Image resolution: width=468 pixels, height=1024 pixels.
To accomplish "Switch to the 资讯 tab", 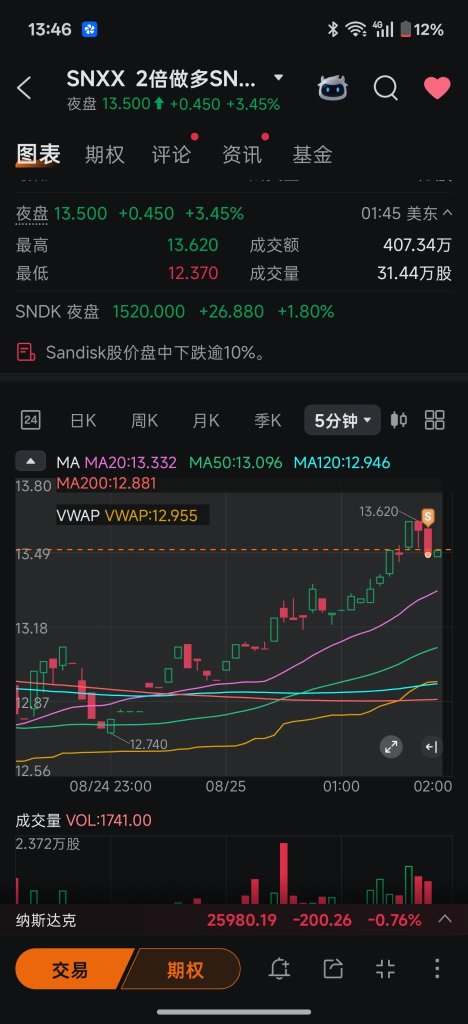I will point(242,155).
